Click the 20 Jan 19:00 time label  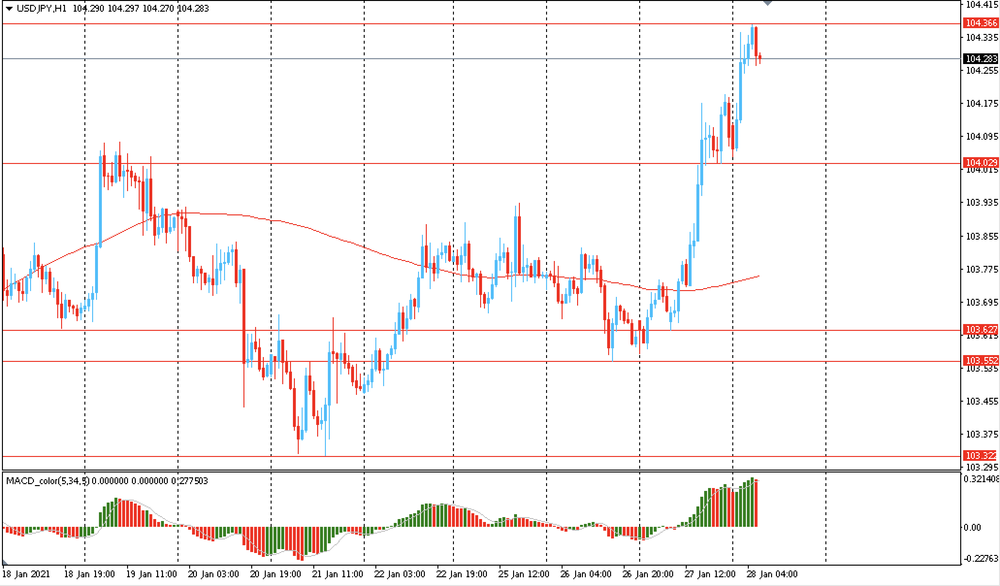pos(276,574)
